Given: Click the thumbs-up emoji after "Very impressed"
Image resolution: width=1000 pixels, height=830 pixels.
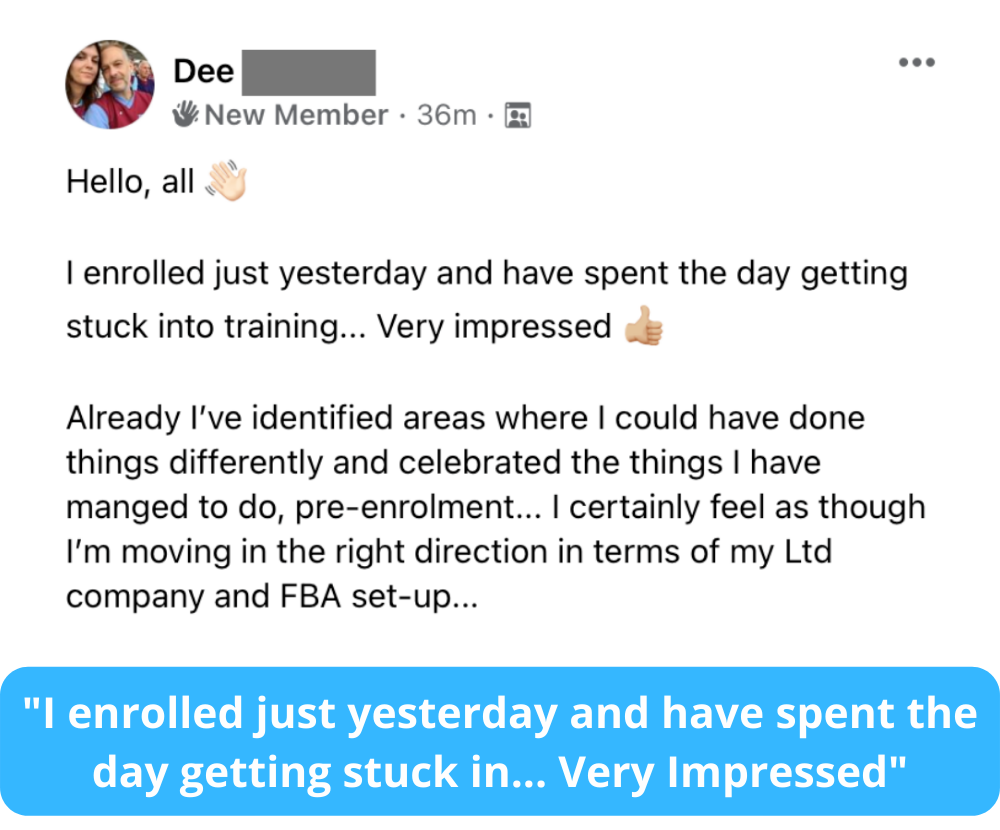Looking at the screenshot, I should [x=643, y=327].
